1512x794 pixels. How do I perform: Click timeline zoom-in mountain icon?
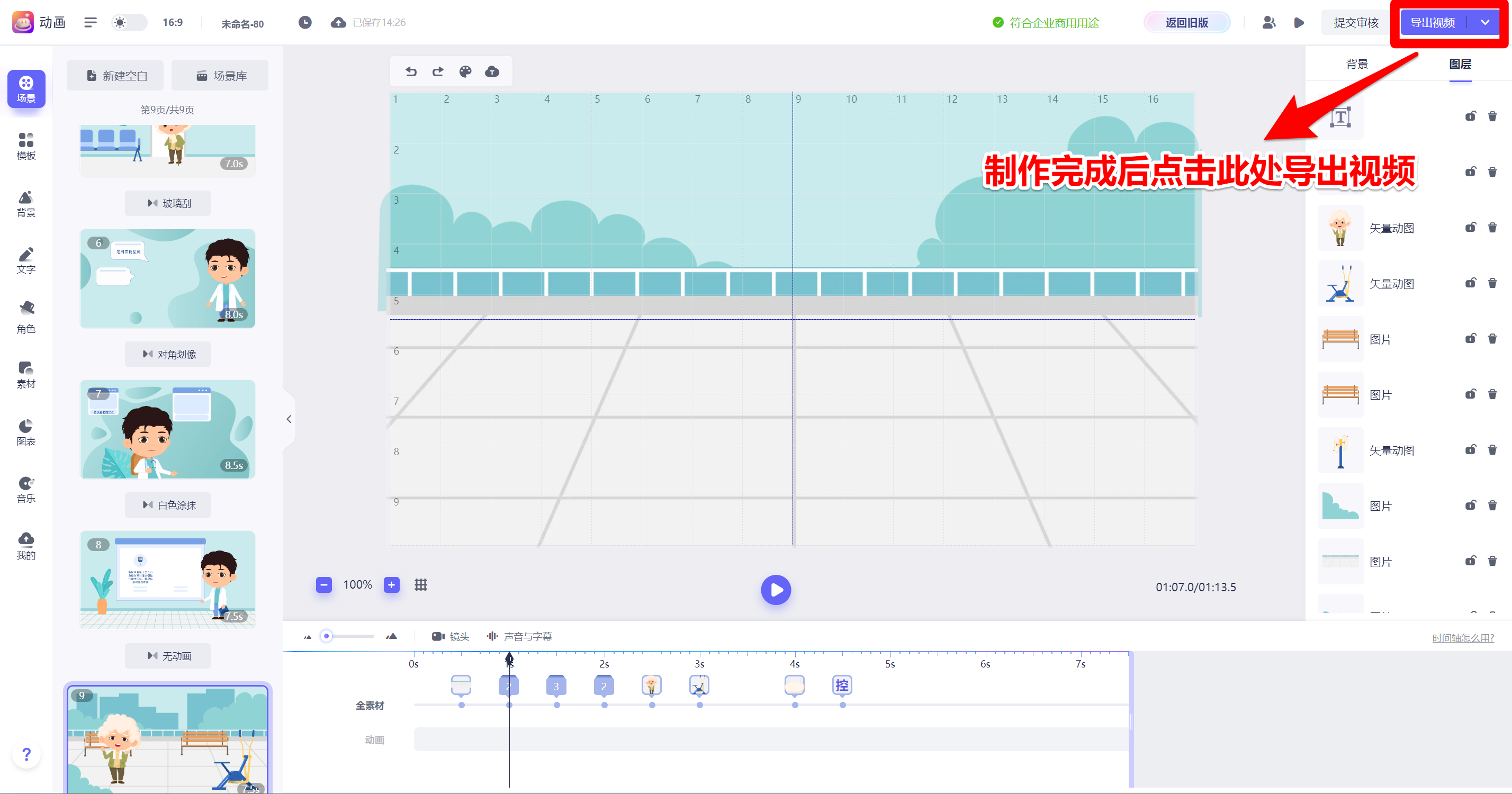392,636
